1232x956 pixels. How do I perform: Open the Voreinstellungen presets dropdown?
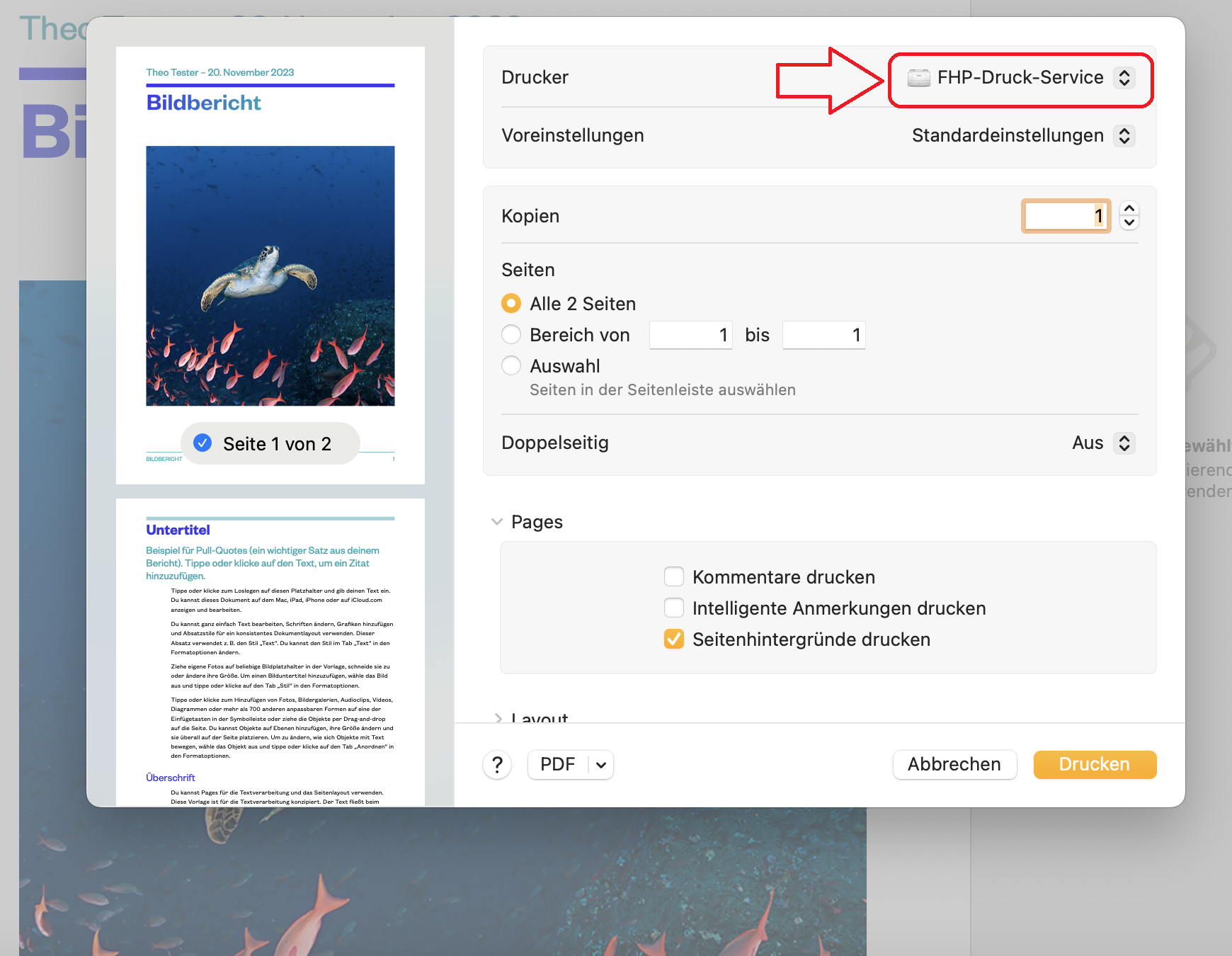point(1023,135)
